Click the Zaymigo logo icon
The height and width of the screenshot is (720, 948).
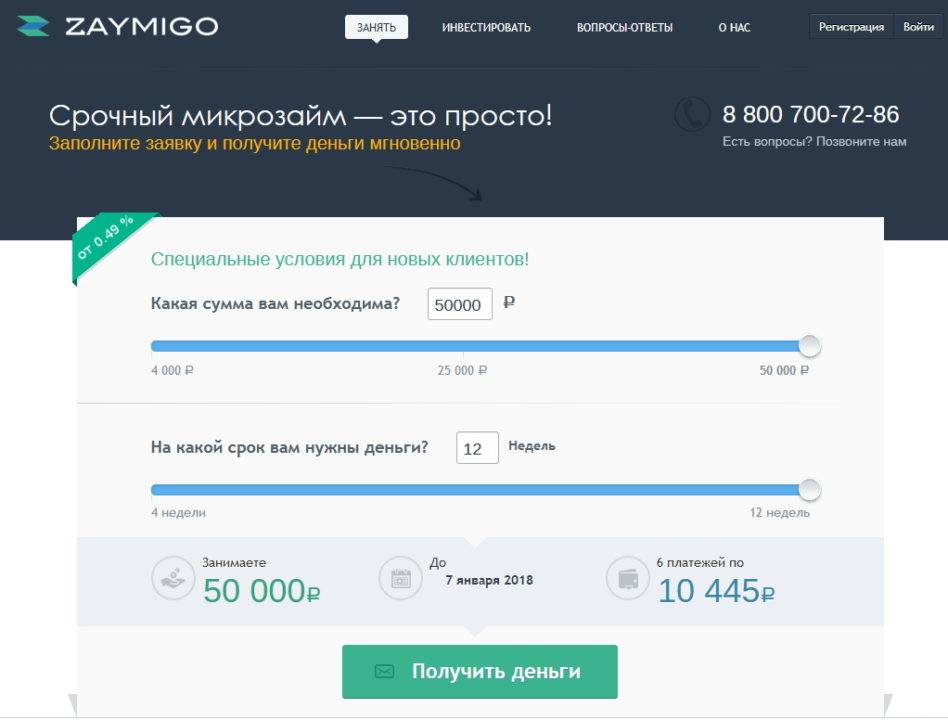tap(34, 27)
